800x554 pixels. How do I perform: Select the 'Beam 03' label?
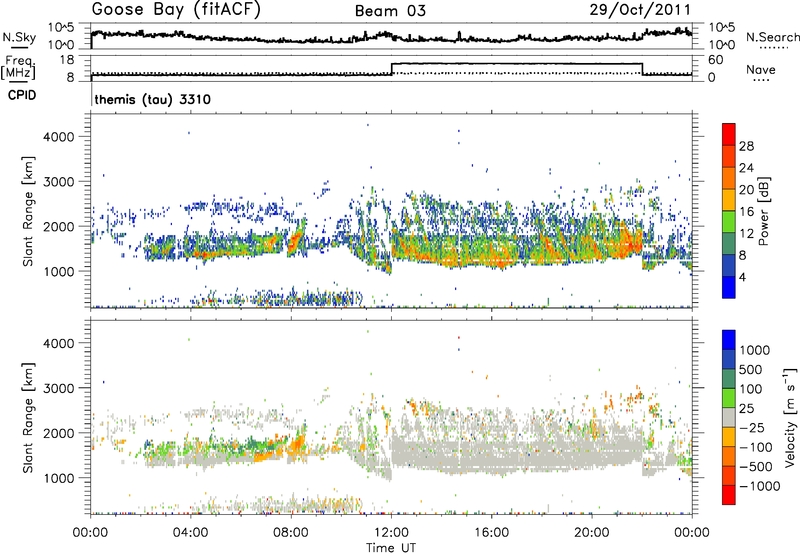(x=390, y=11)
